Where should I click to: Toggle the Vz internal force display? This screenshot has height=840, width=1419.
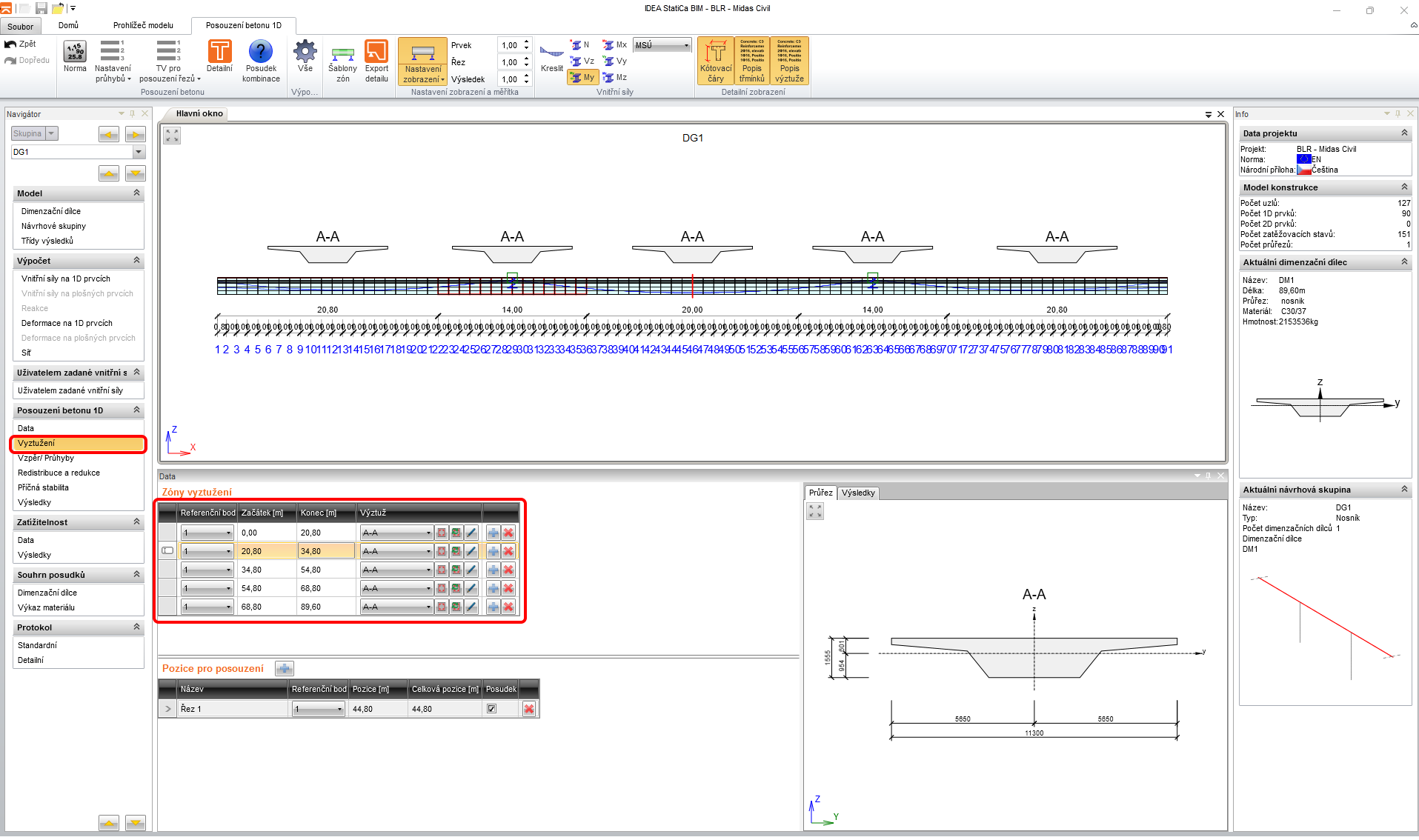[x=582, y=61]
